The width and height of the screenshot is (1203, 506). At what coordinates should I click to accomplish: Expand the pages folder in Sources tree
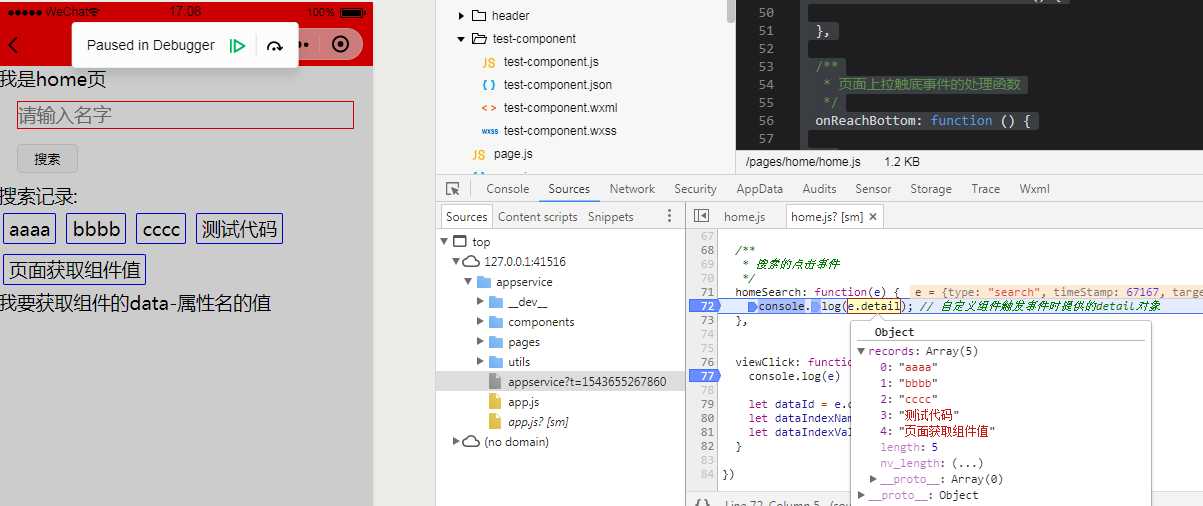pyautogui.click(x=481, y=342)
